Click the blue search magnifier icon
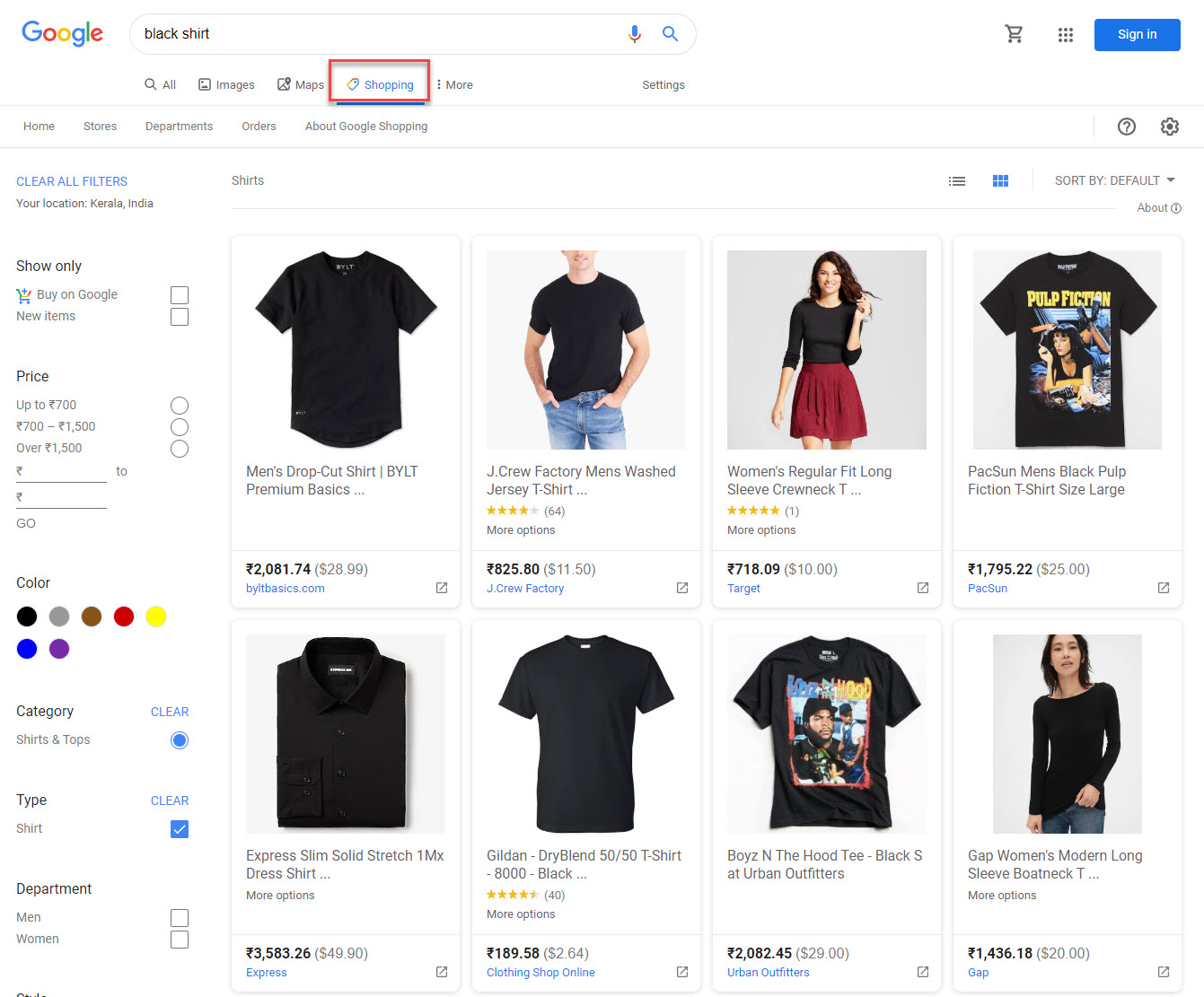This screenshot has width=1204, height=997. [x=670, y=34]
